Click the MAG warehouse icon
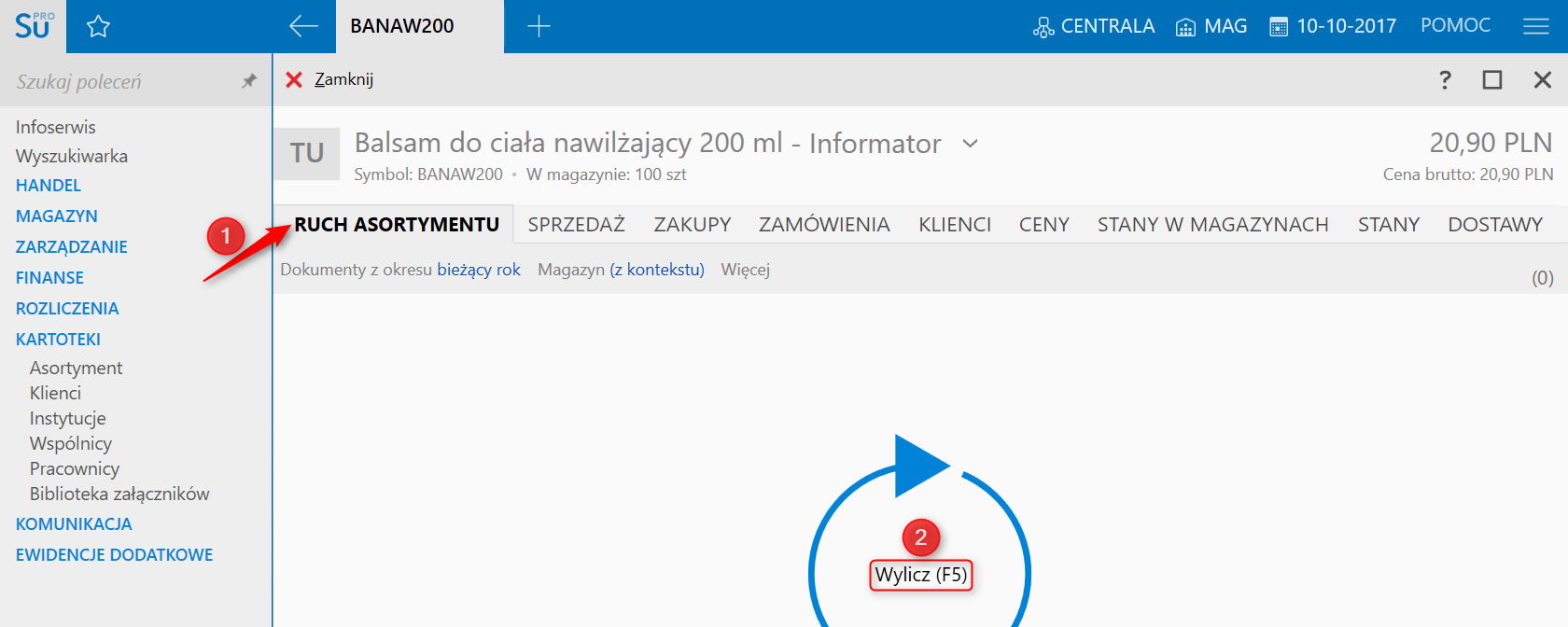Viewport: 1568px width, 627px height. point(1185,27)
